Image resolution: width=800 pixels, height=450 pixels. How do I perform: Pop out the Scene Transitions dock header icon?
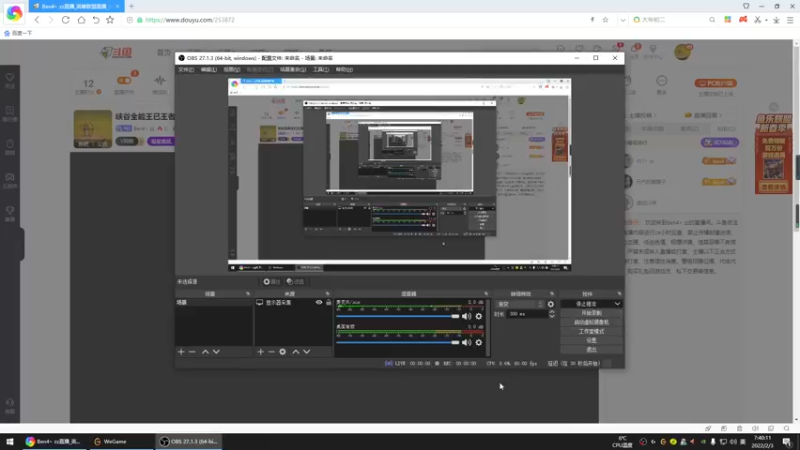pyautogui.click(x=552, y=294)
